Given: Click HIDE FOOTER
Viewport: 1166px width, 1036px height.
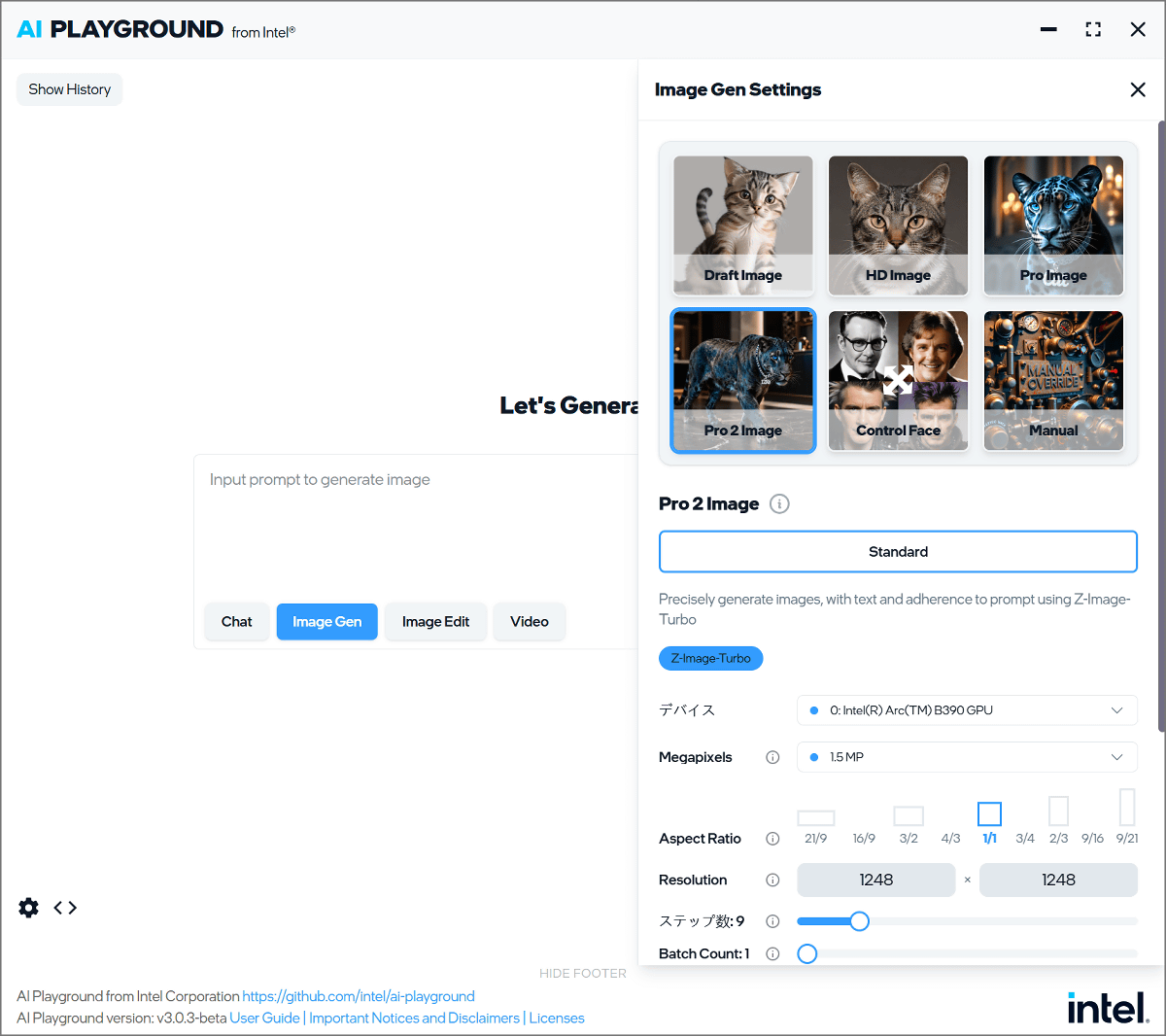Looking at the screenshot, I should point(583,973).
